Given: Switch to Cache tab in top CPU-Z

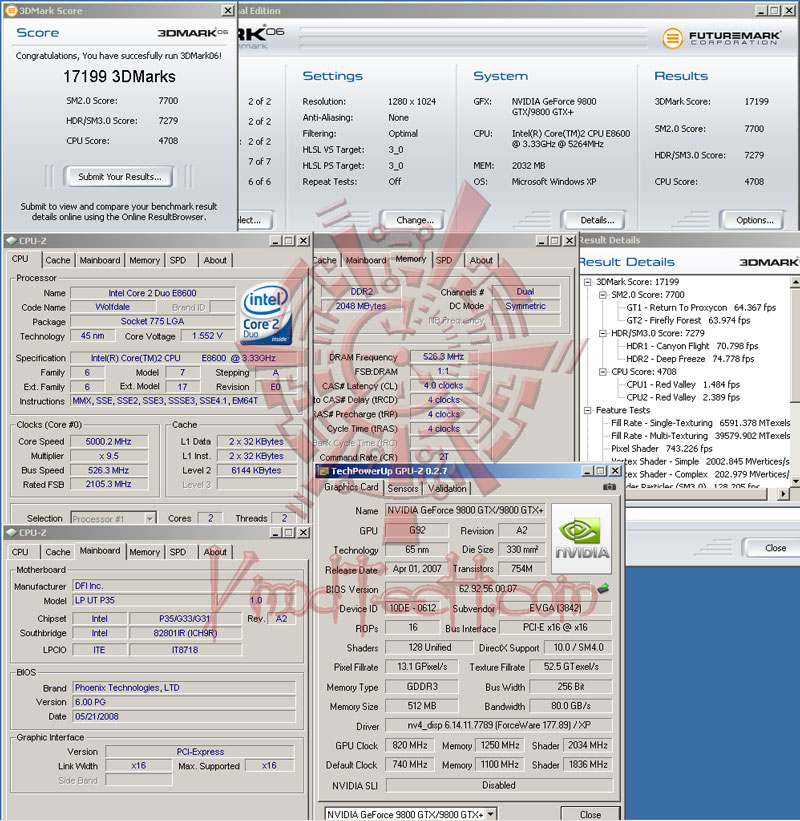Looking at the screenshot, I should 58,260.
